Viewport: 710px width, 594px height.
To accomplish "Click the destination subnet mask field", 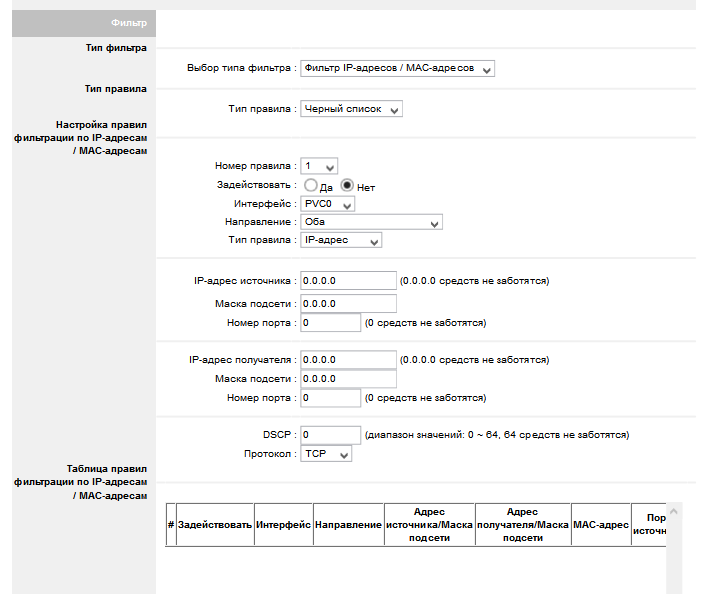I will (x=348, y=379).
